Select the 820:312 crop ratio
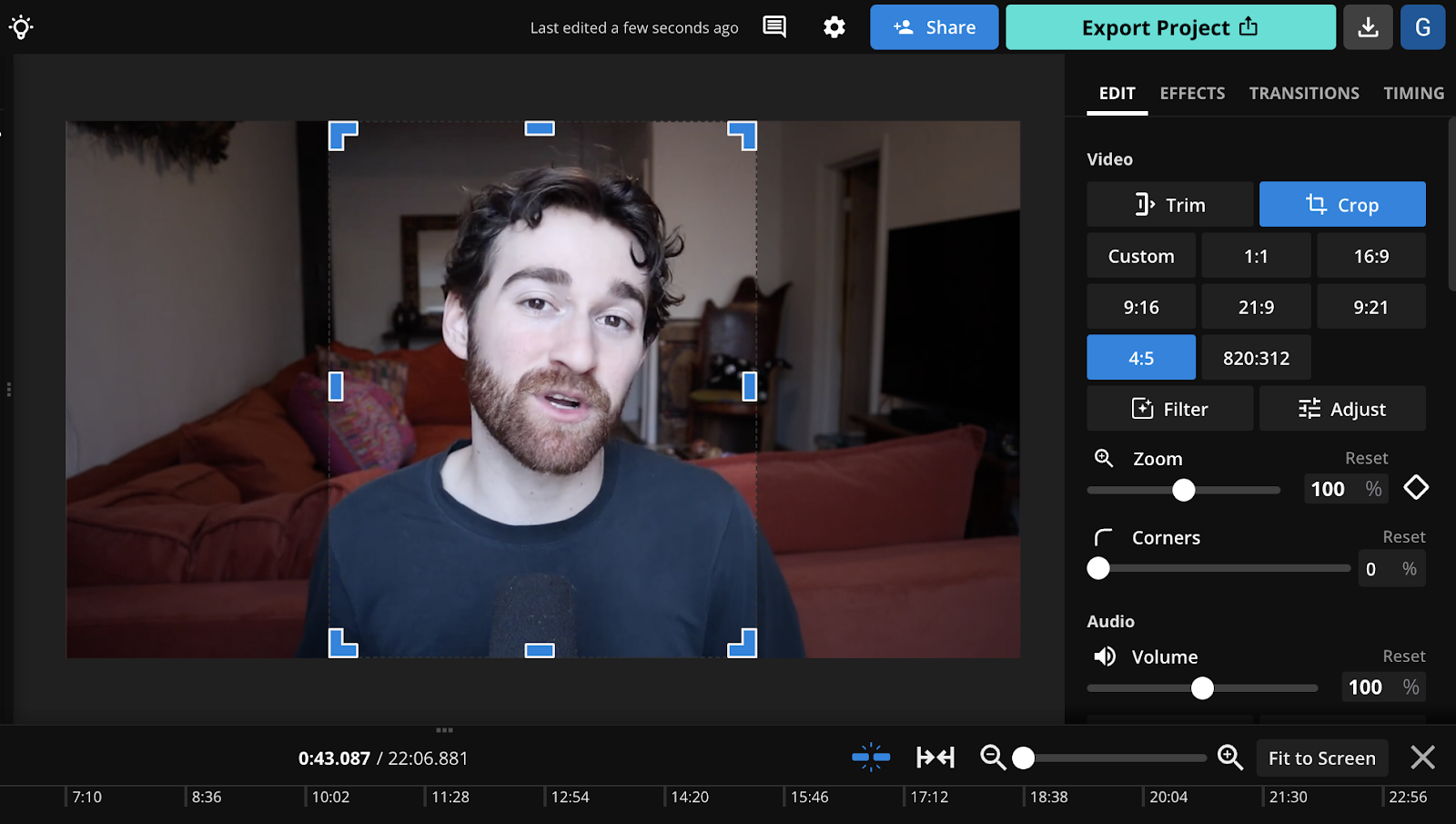This screenshot has height=824, width=1456. tap(1256, 358)
